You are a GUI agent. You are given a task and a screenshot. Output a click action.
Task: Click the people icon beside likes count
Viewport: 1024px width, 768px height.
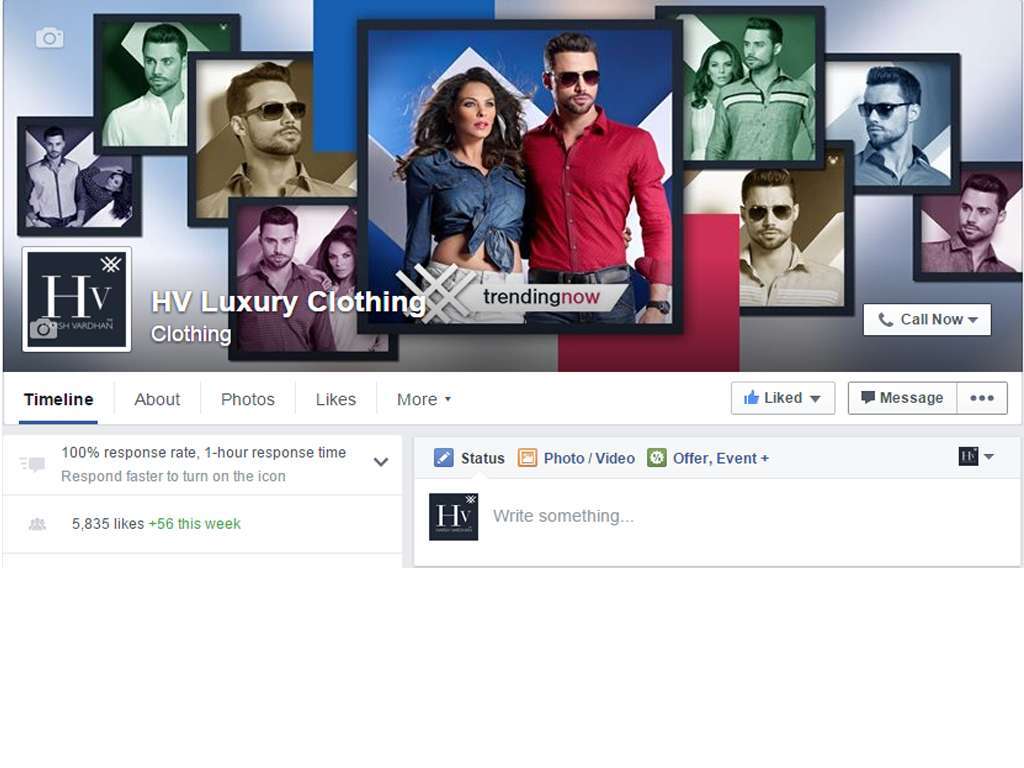38,524
